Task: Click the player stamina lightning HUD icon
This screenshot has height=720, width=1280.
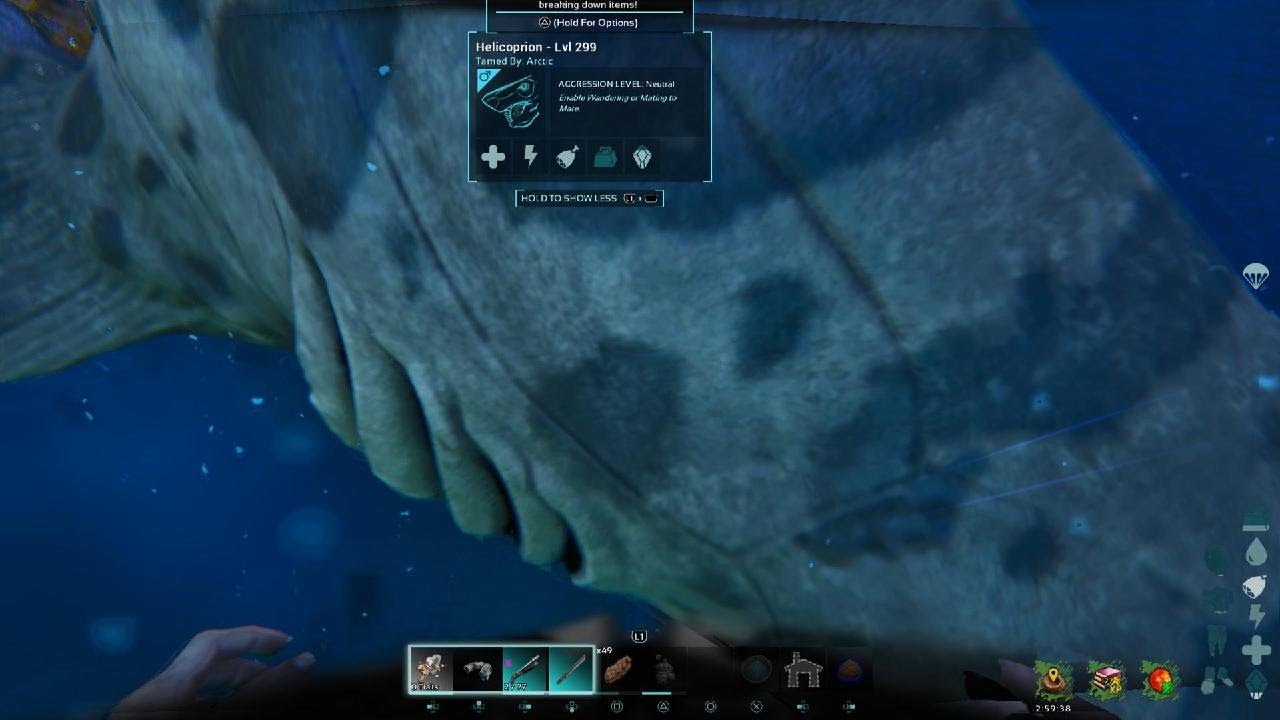Action: (x=1257, y=617)
